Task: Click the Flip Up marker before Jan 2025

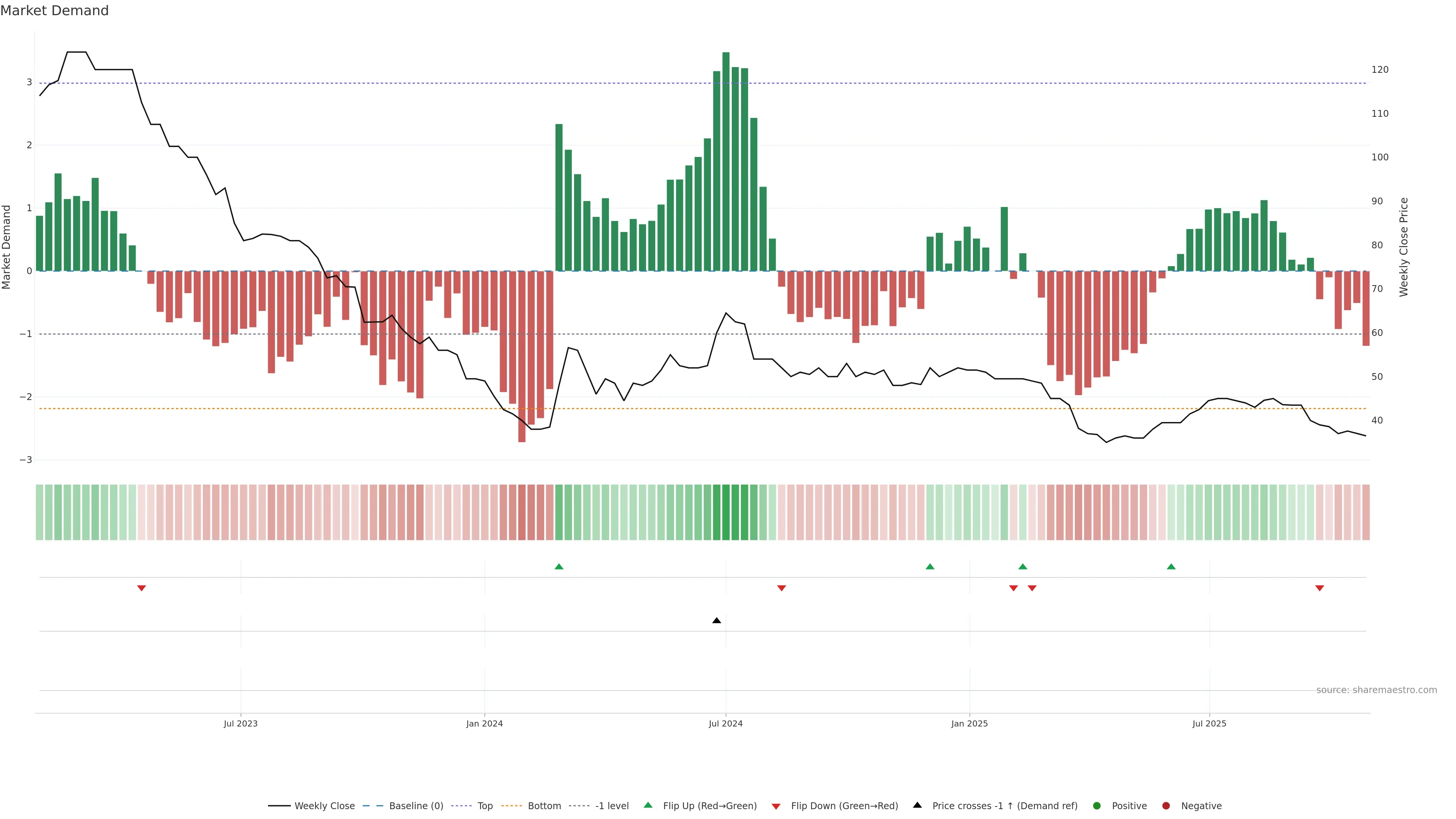Action: click(929, 566)
